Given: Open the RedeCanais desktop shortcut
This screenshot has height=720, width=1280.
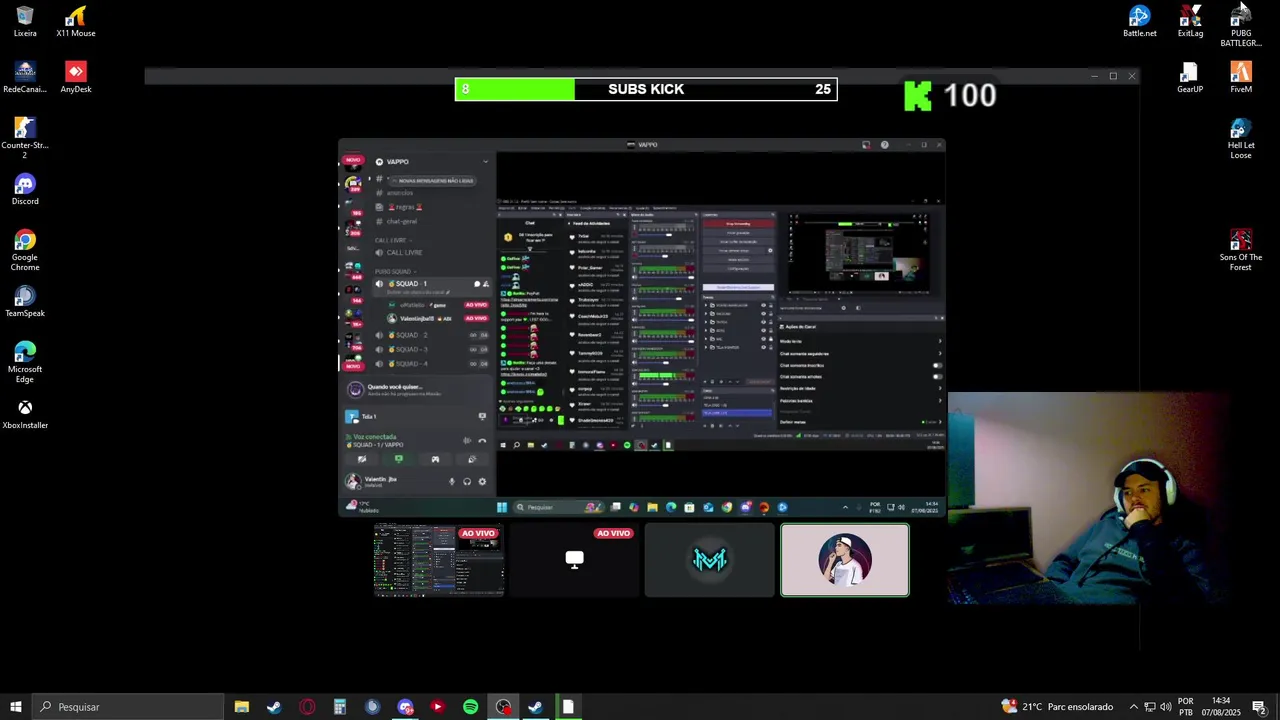Looking at the screenshot, I should coord(25,77).
